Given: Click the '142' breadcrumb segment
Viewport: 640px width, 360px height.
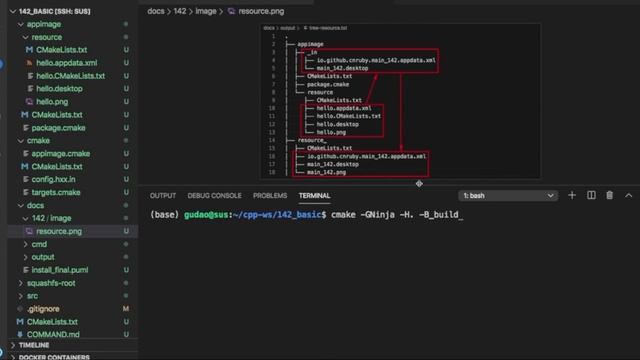Looking at the screenshot, I should point(180,11).
